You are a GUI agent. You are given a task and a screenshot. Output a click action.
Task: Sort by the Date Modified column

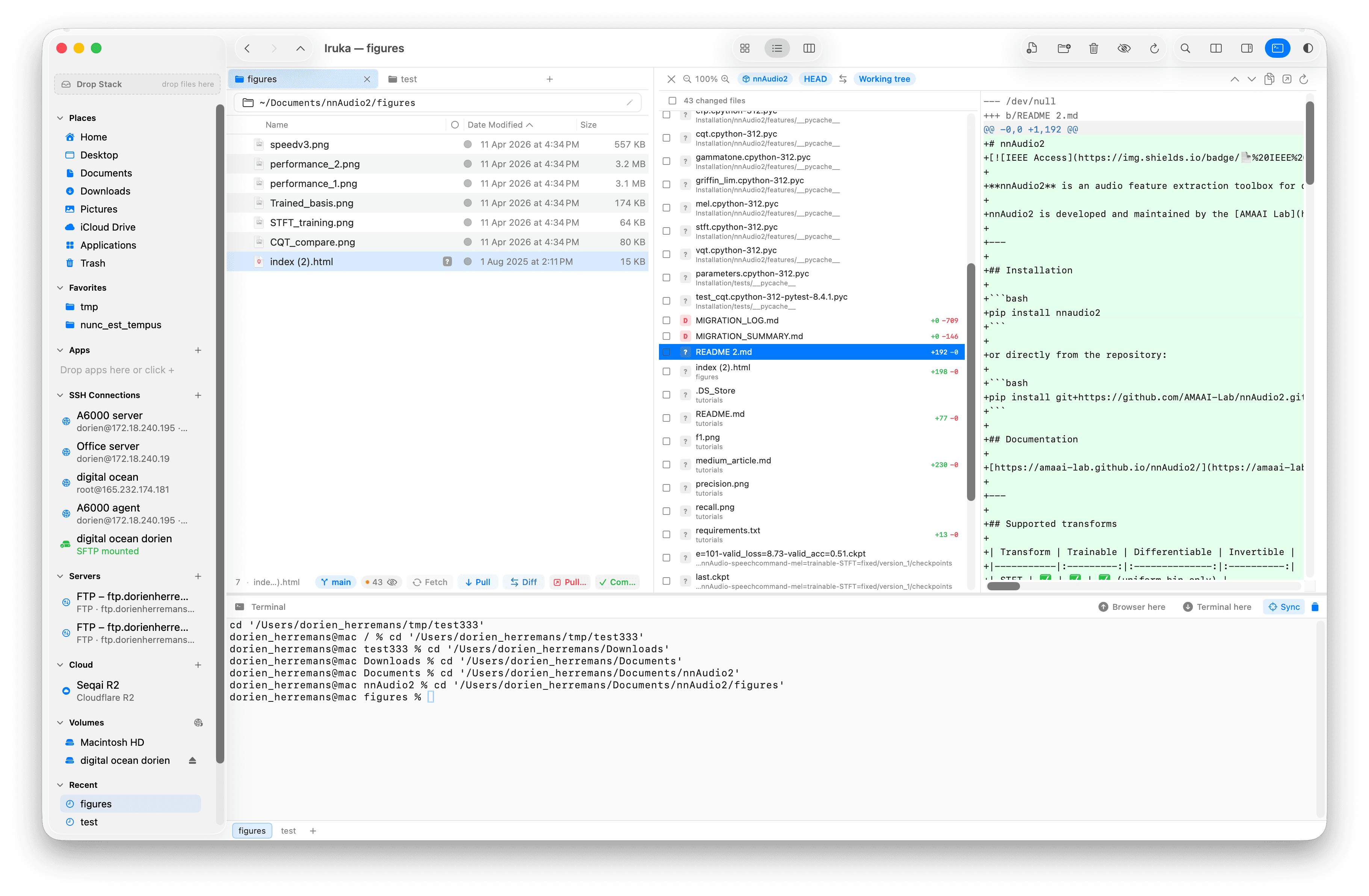tap(500, 125)
